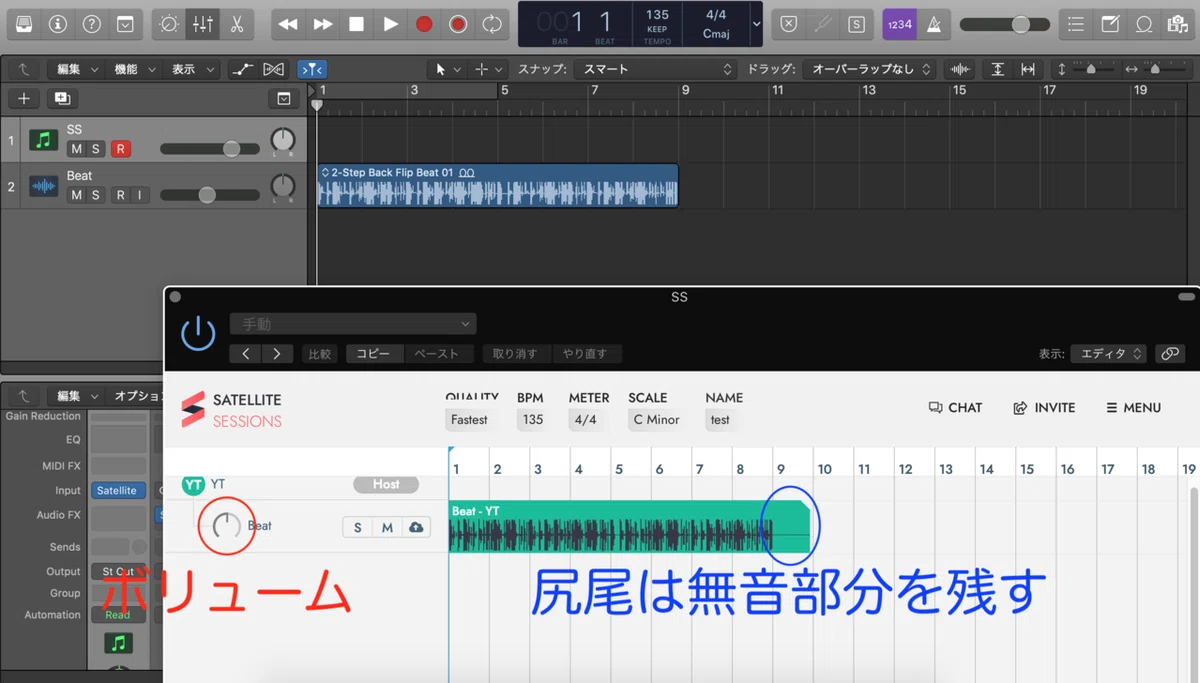This screenshot has width=1200, height=683.
Task: Click the Stop transport button
Action: coord(356,23)
